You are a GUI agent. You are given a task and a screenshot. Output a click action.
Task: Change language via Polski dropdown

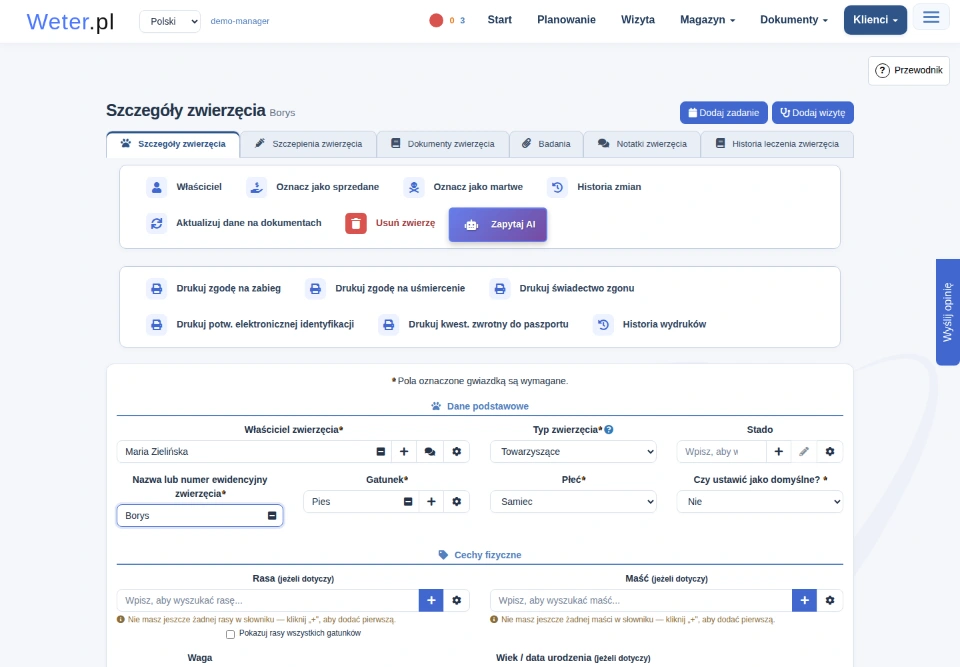[170, 21]
